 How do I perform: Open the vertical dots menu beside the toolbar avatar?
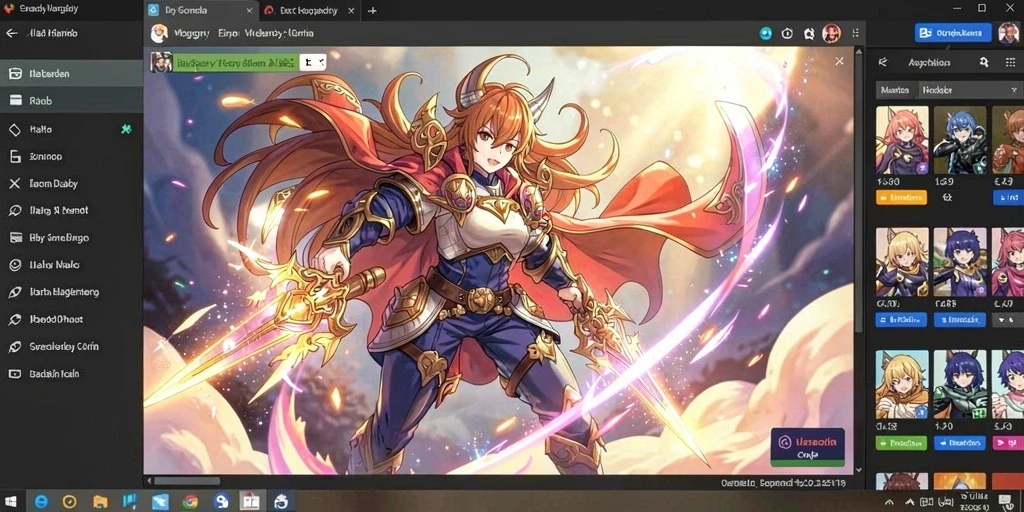(856, 33)
